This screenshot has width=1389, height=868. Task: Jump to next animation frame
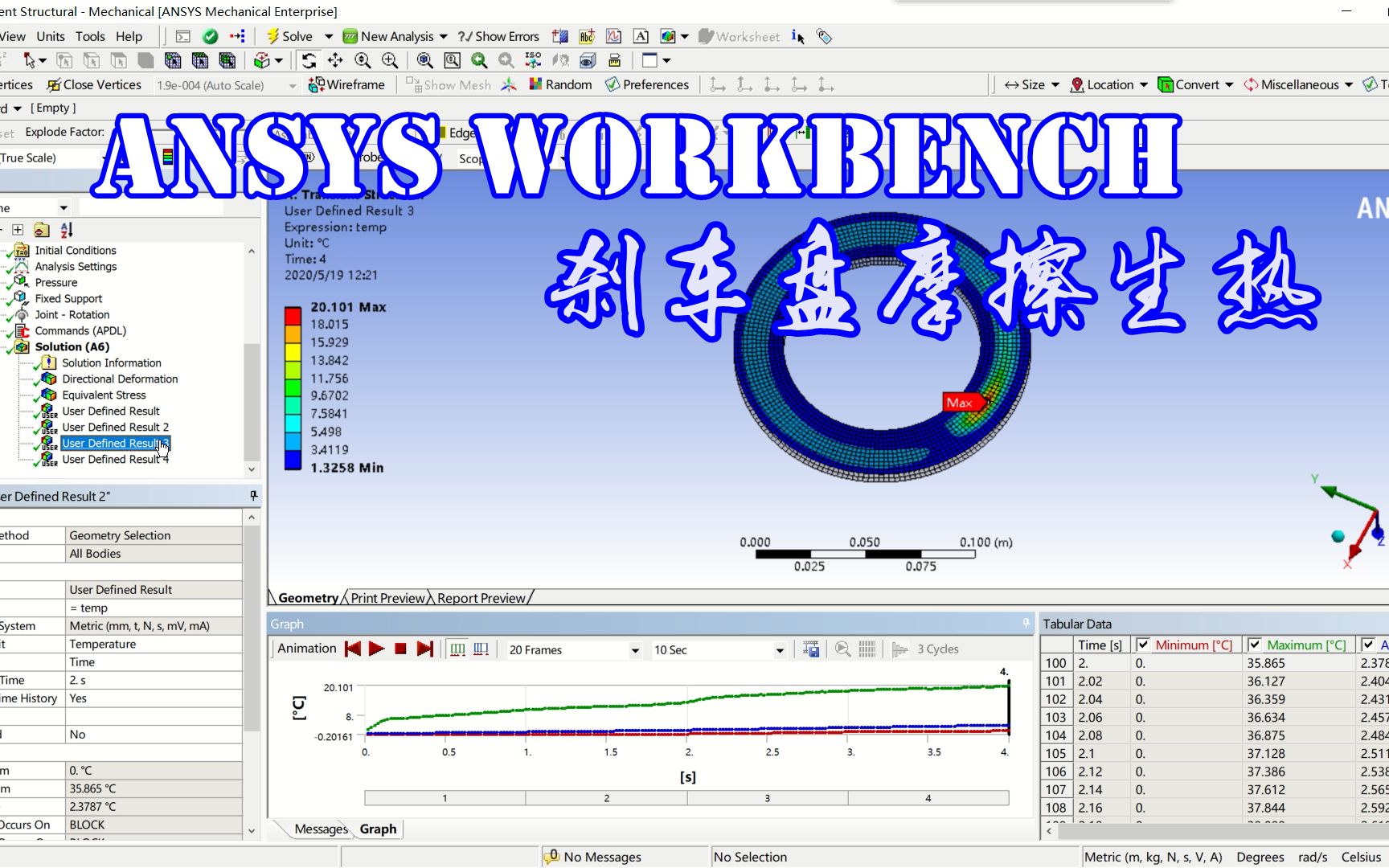coord(425,649)
